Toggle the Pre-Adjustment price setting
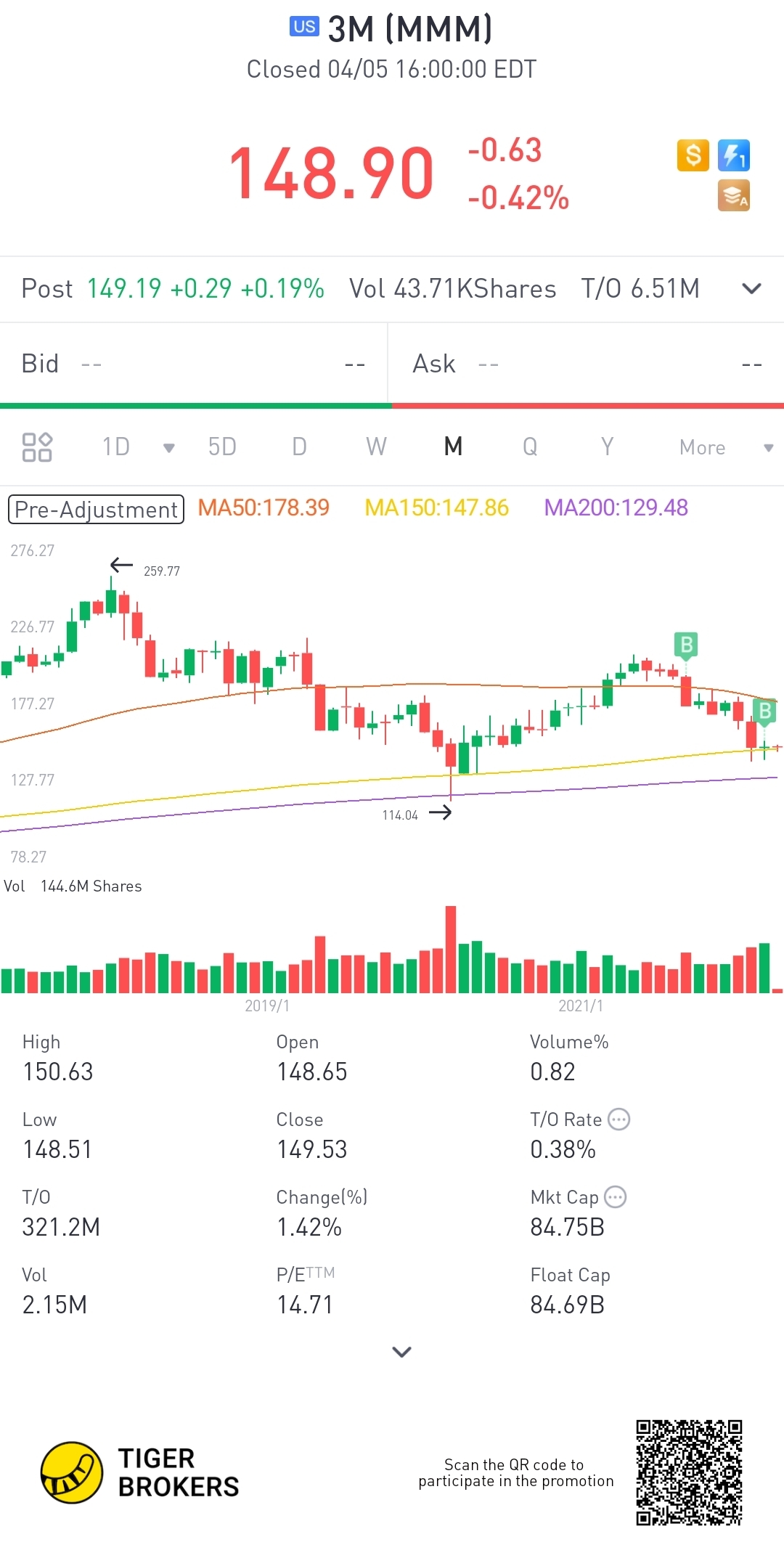Viewport: 784px width, 1566px height. coord(96,509)
